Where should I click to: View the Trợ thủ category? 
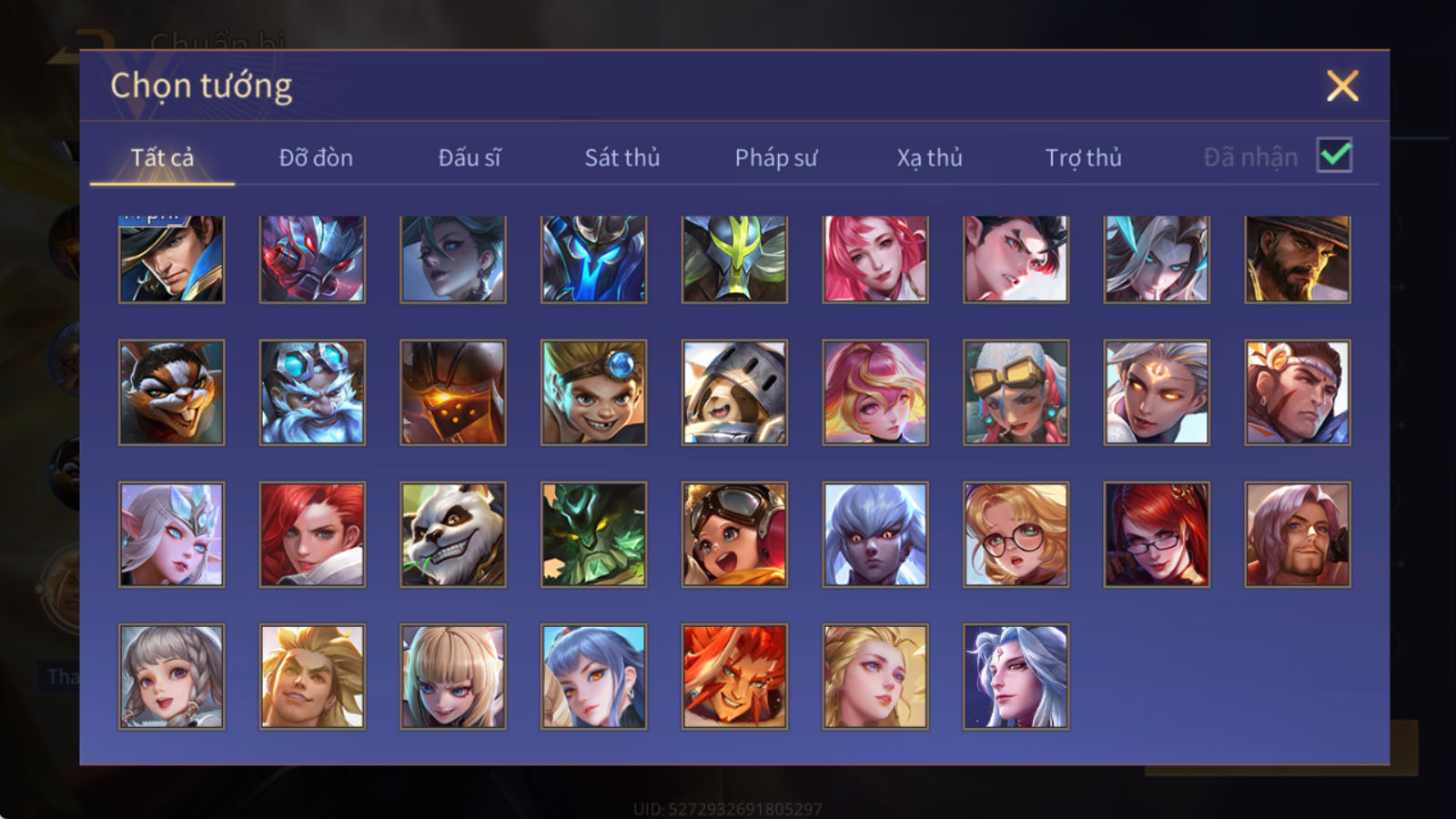(x=1083, y=157)
